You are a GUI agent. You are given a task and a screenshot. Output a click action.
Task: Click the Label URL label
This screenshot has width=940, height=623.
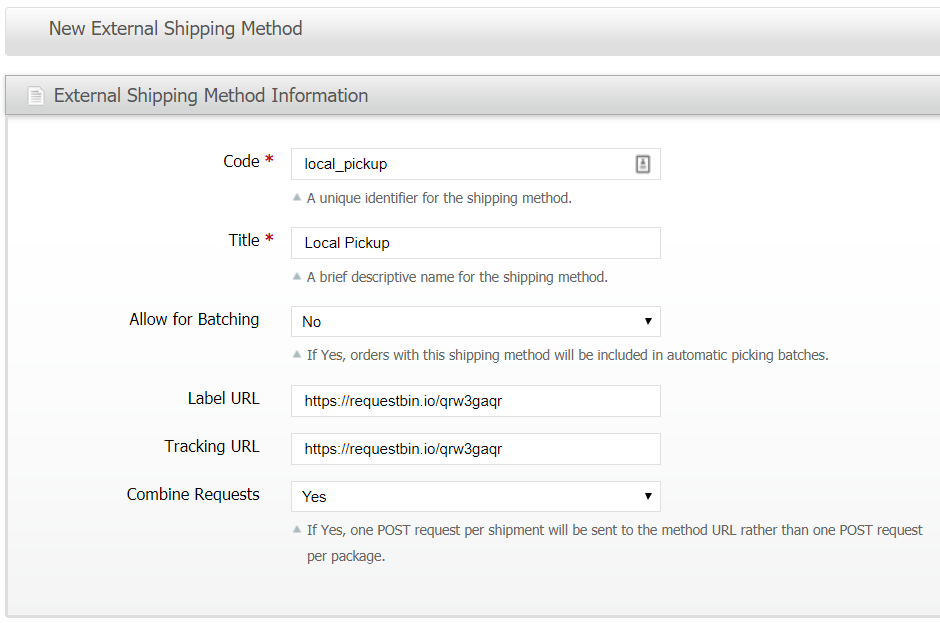tap(224, 399)
